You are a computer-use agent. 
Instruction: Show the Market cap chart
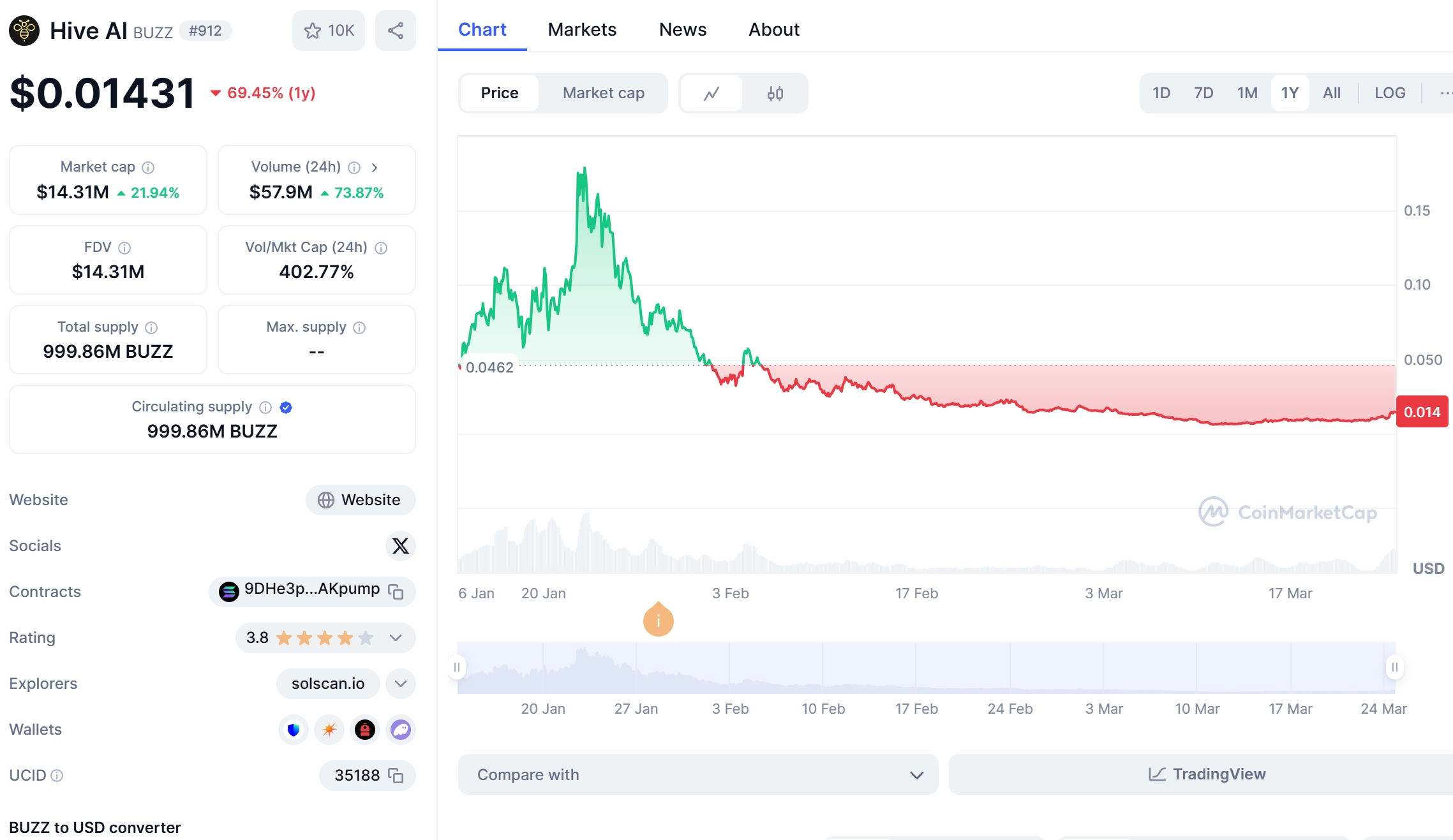[604, 93]
